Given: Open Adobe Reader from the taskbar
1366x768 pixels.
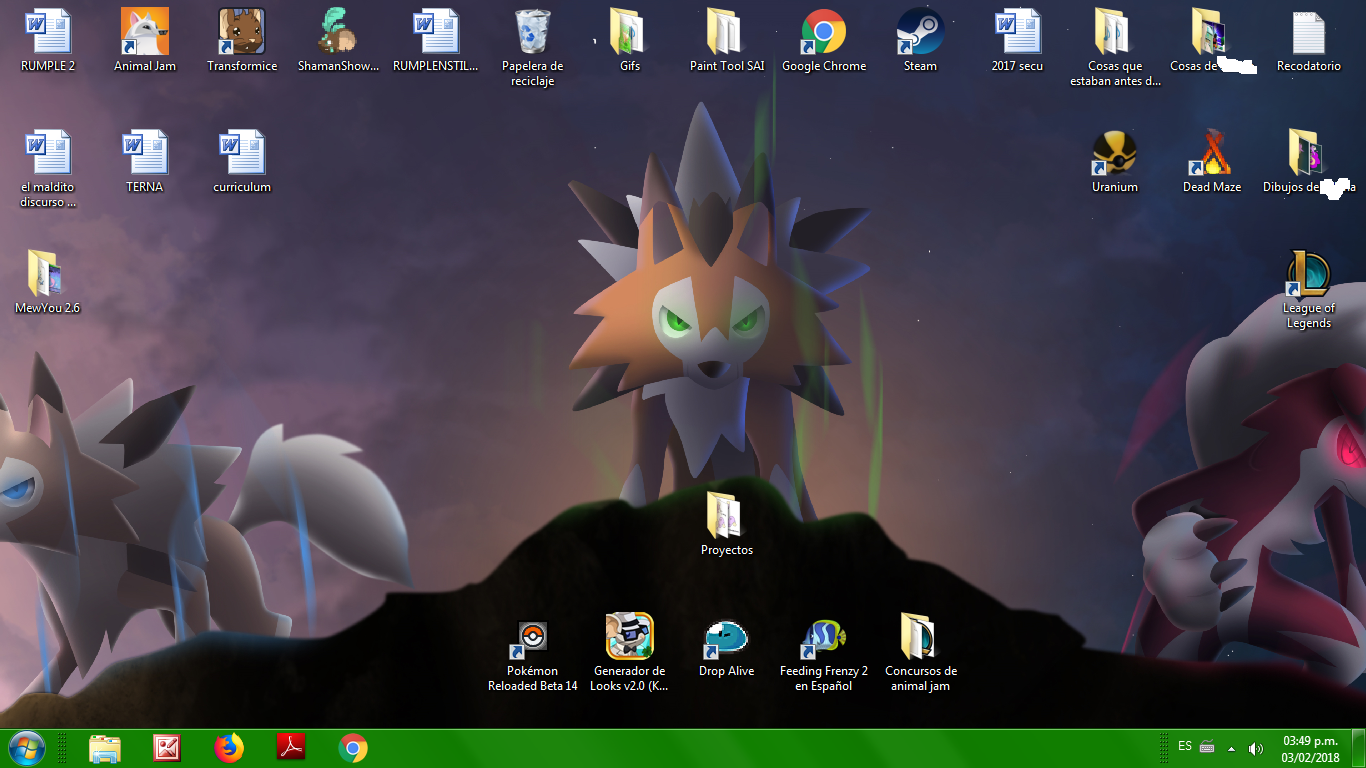Looking at the screenshot, I should tap(291, 748).
